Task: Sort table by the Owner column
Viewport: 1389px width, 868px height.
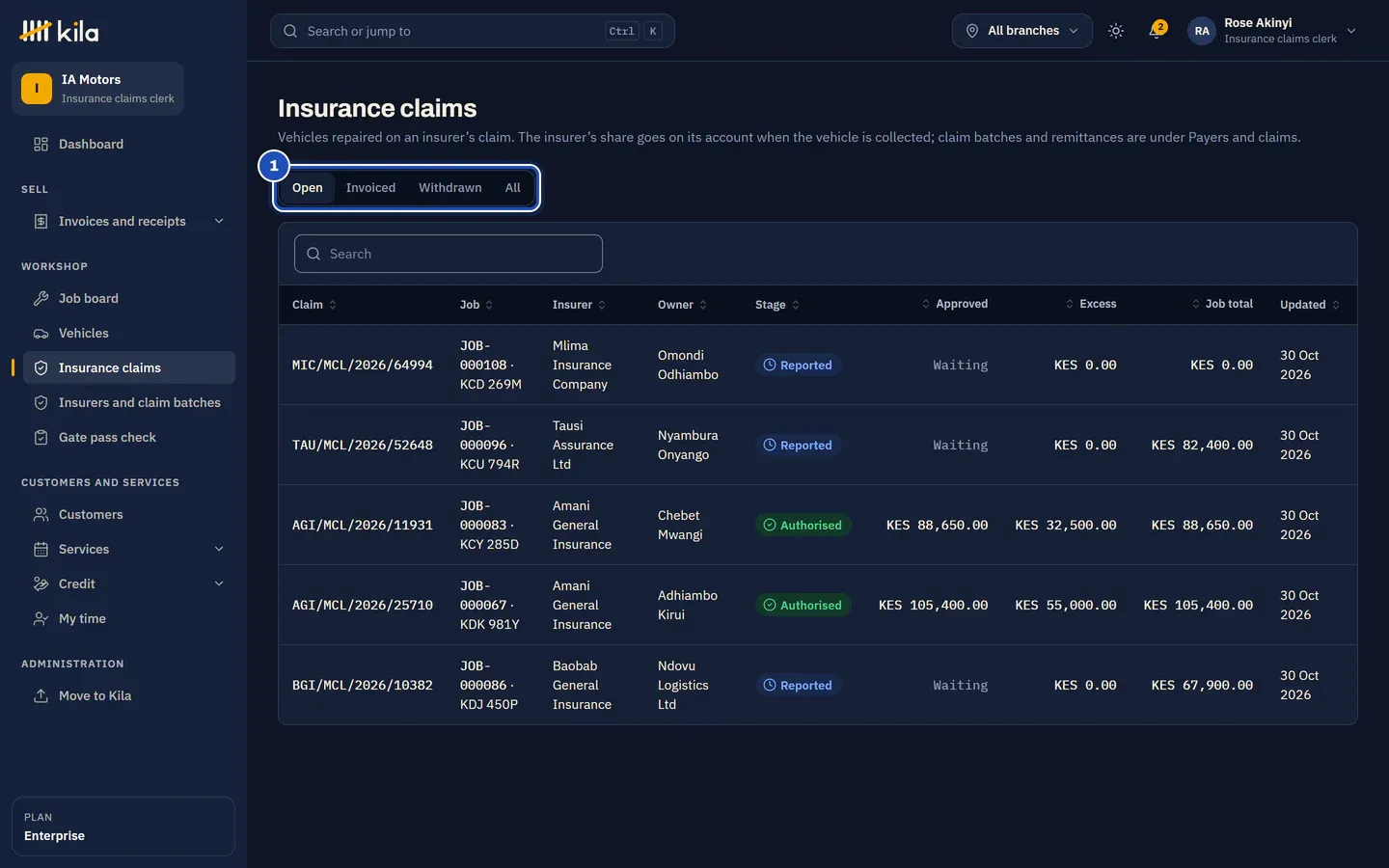Action: pos(683,305)
